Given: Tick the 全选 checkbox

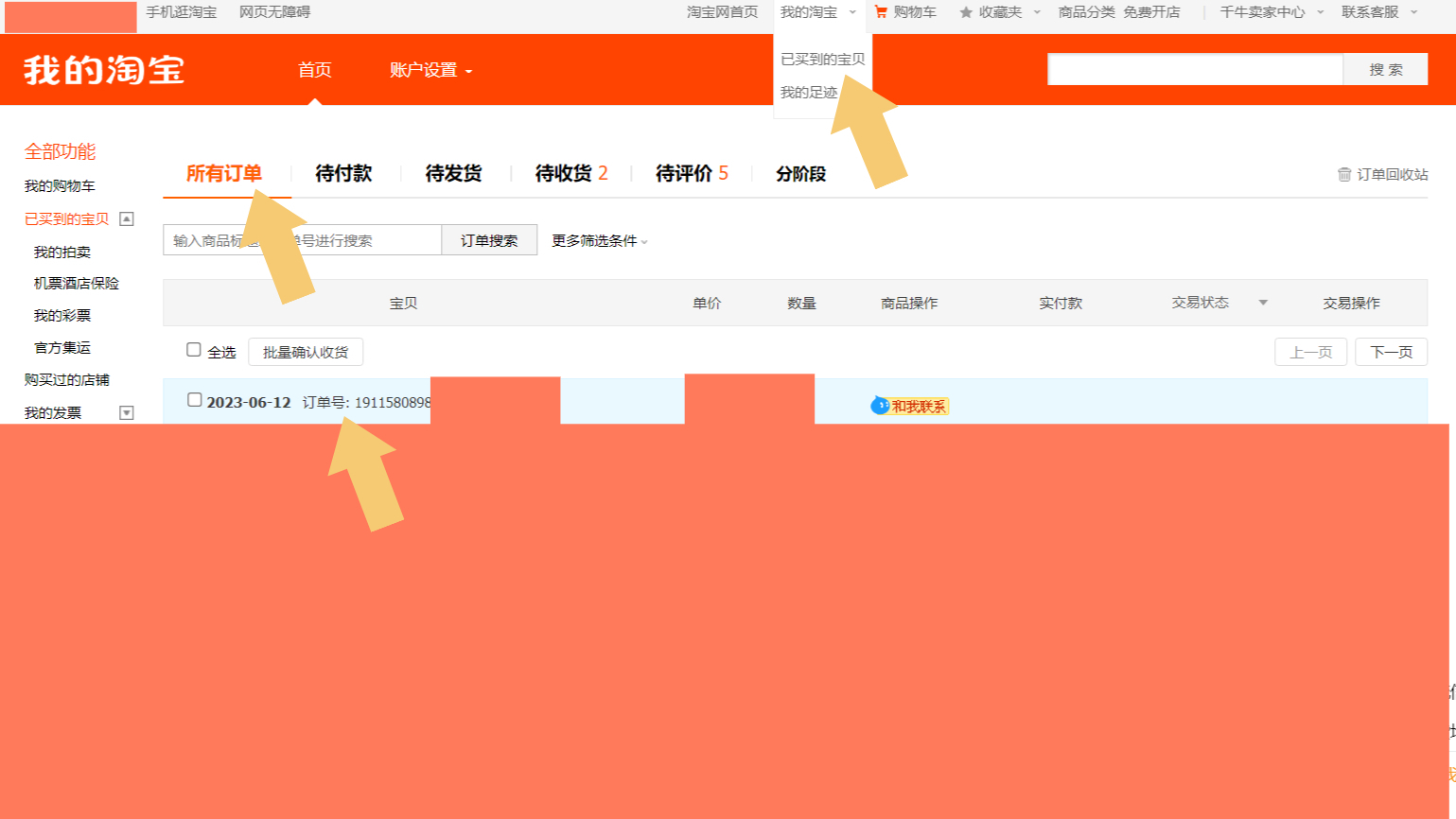Looking at the screenshot, I should coord(194,350).
